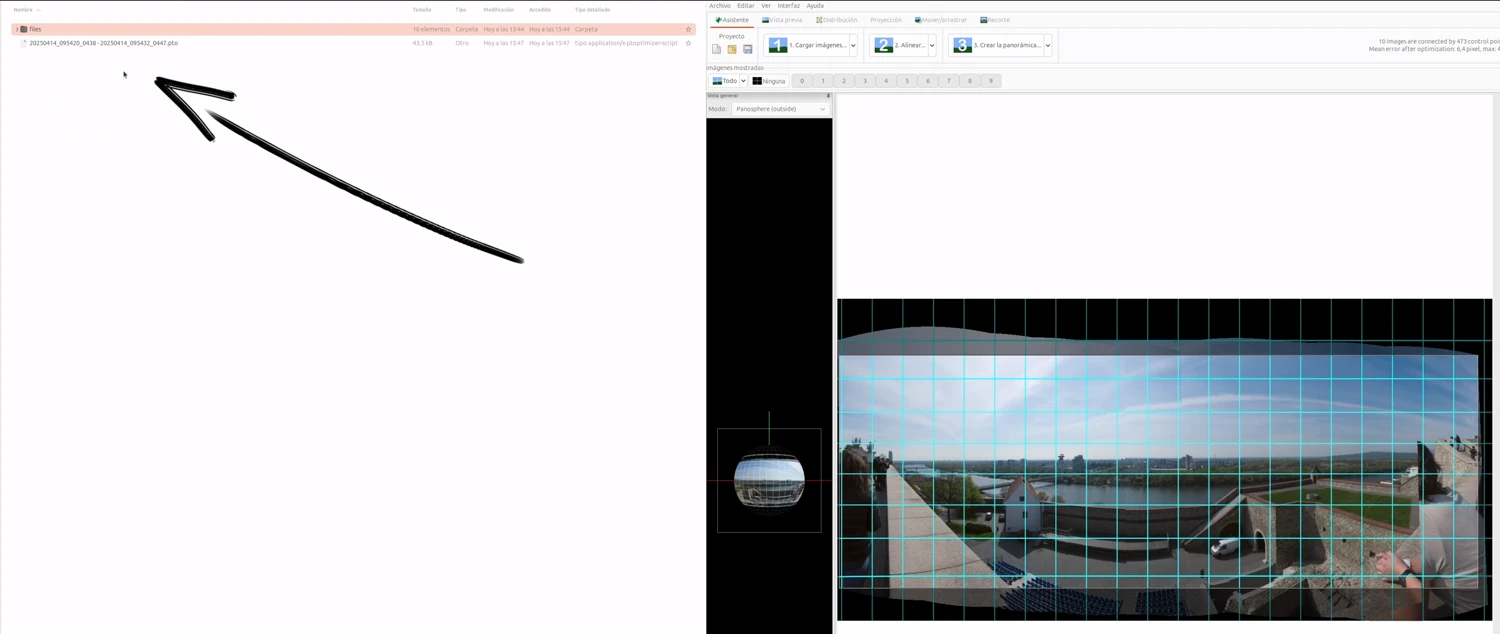The image size is (1500, 634).
Task: Expand the files folder tree arrow
Action: coord(16,29)
